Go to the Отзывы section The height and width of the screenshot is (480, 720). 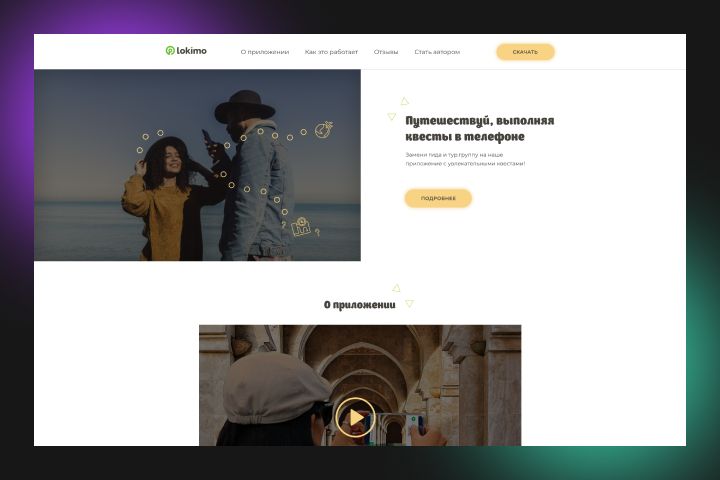(x=386, y=52)
